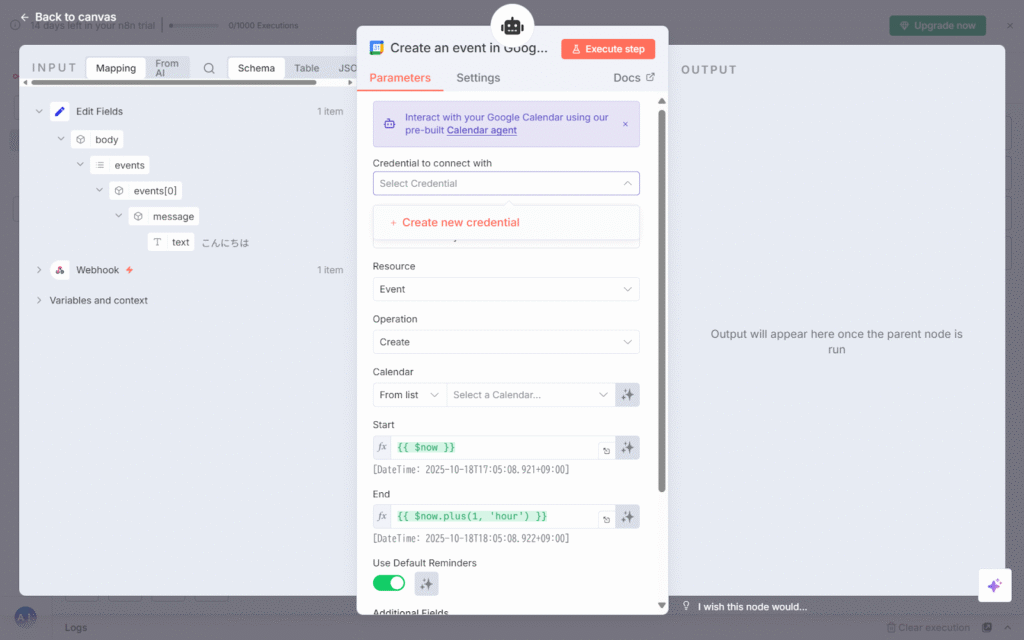Click the End expression input field
The width and height of the screenshot is (1024, 640).
click(495, 517)
